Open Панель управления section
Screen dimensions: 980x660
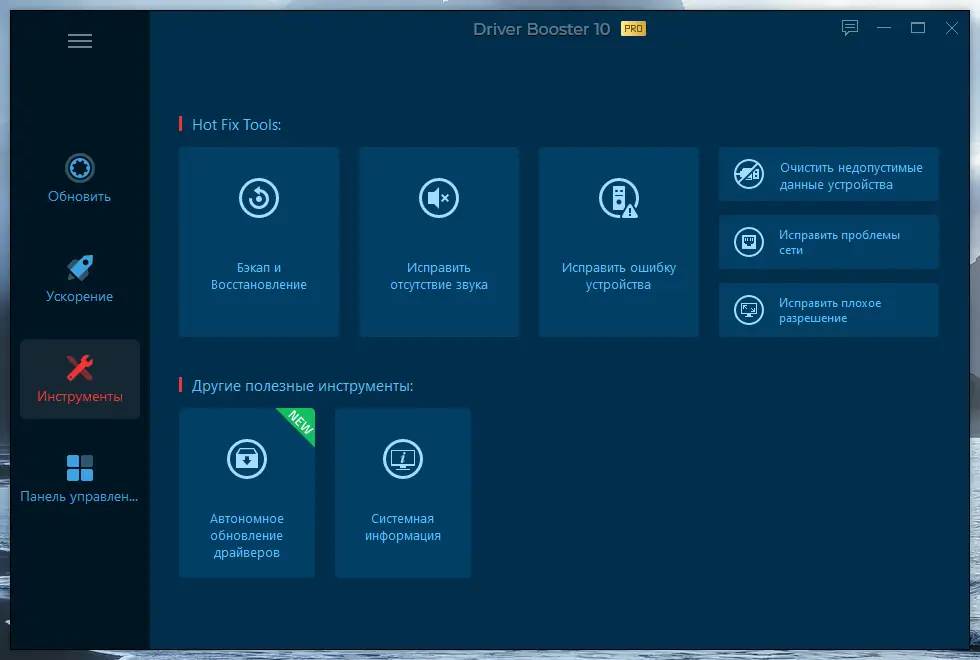[x=79, y=479]
